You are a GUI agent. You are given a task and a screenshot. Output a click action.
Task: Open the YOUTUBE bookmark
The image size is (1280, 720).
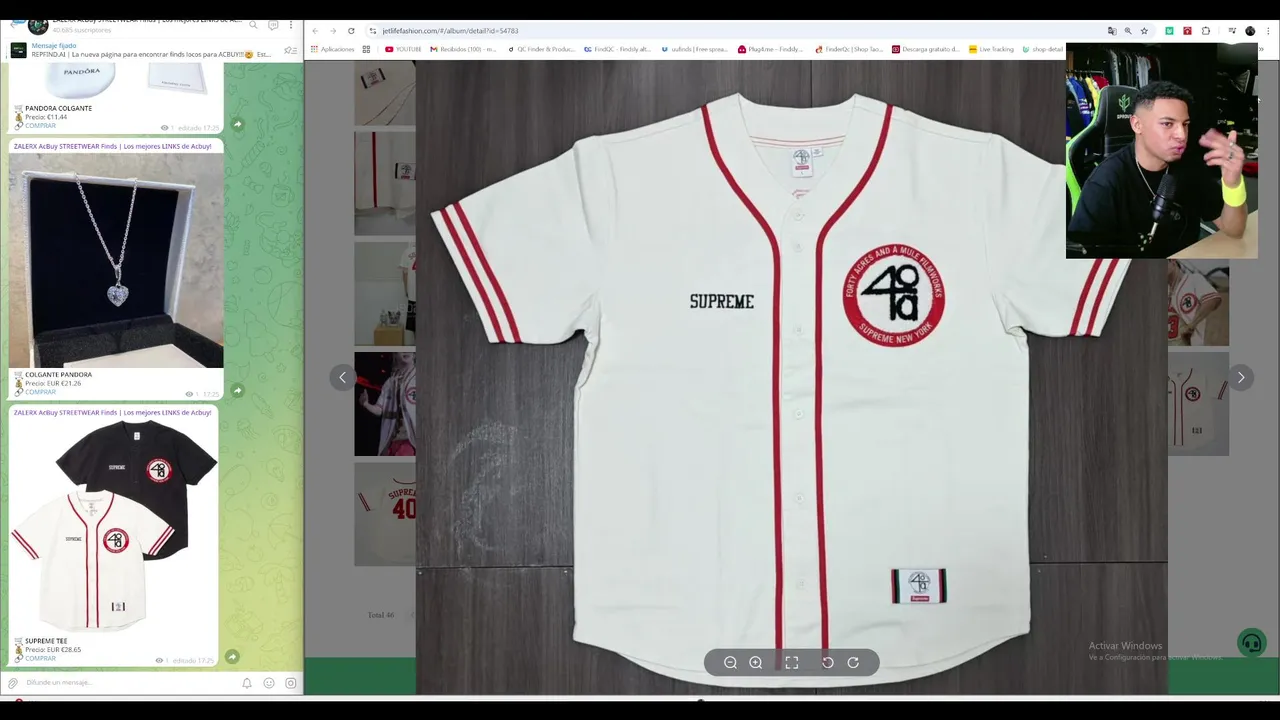(x=403, y=49)
